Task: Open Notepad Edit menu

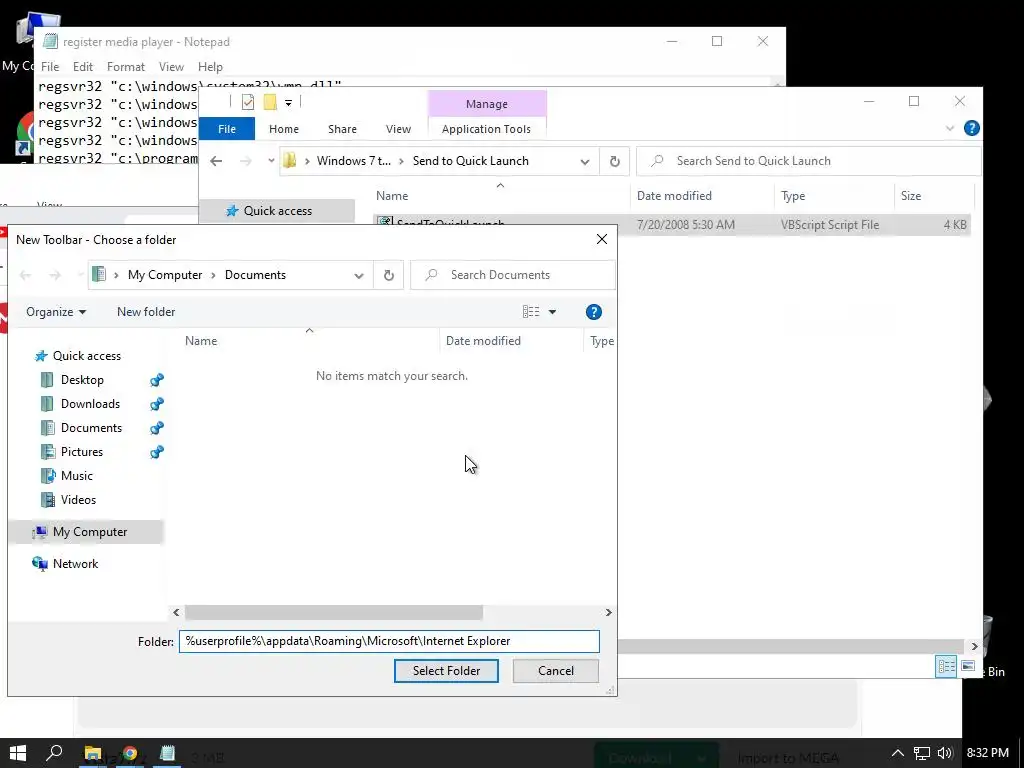Action: pos(83,67)
